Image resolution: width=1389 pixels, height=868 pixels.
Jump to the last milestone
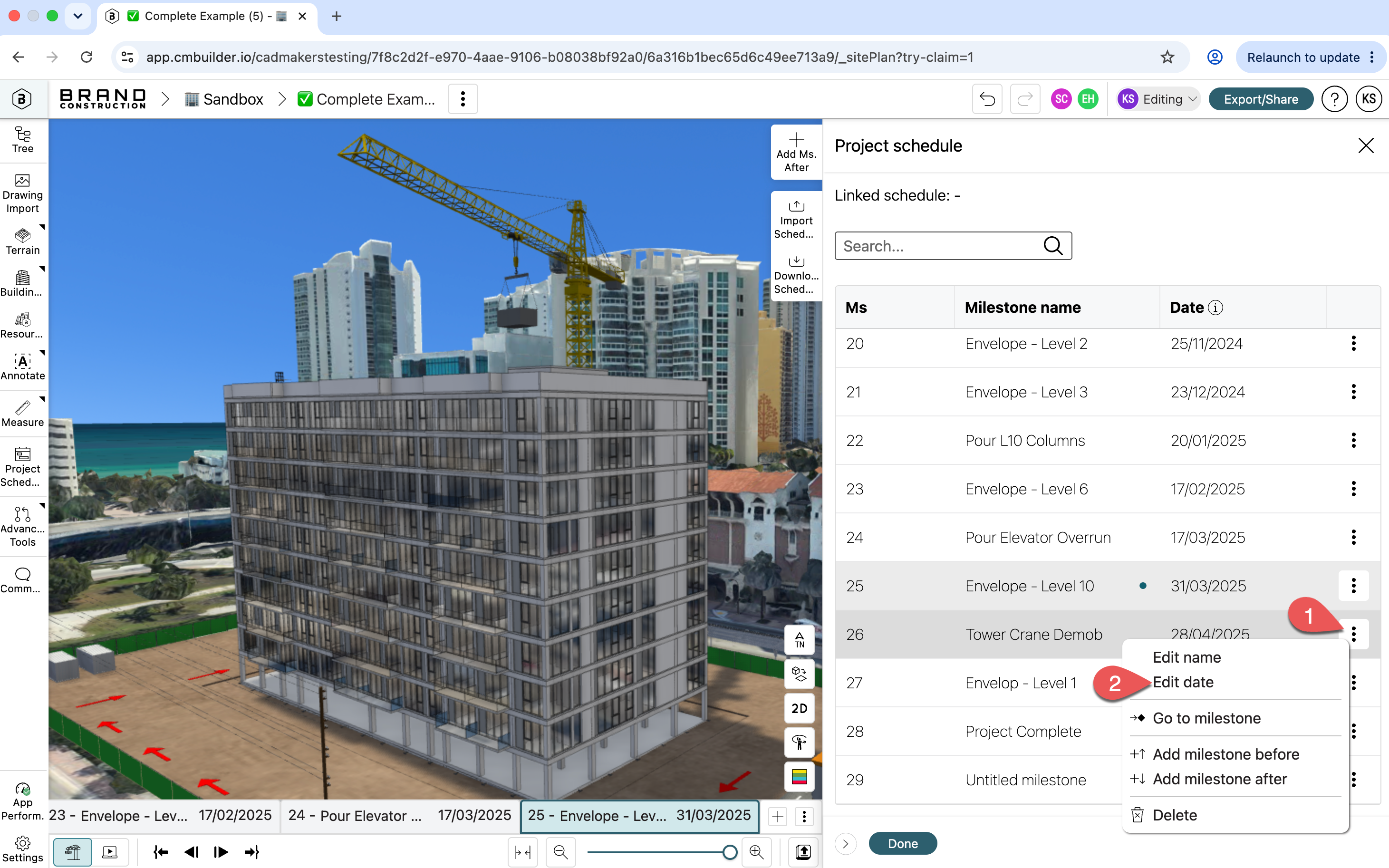click(251, 852)
